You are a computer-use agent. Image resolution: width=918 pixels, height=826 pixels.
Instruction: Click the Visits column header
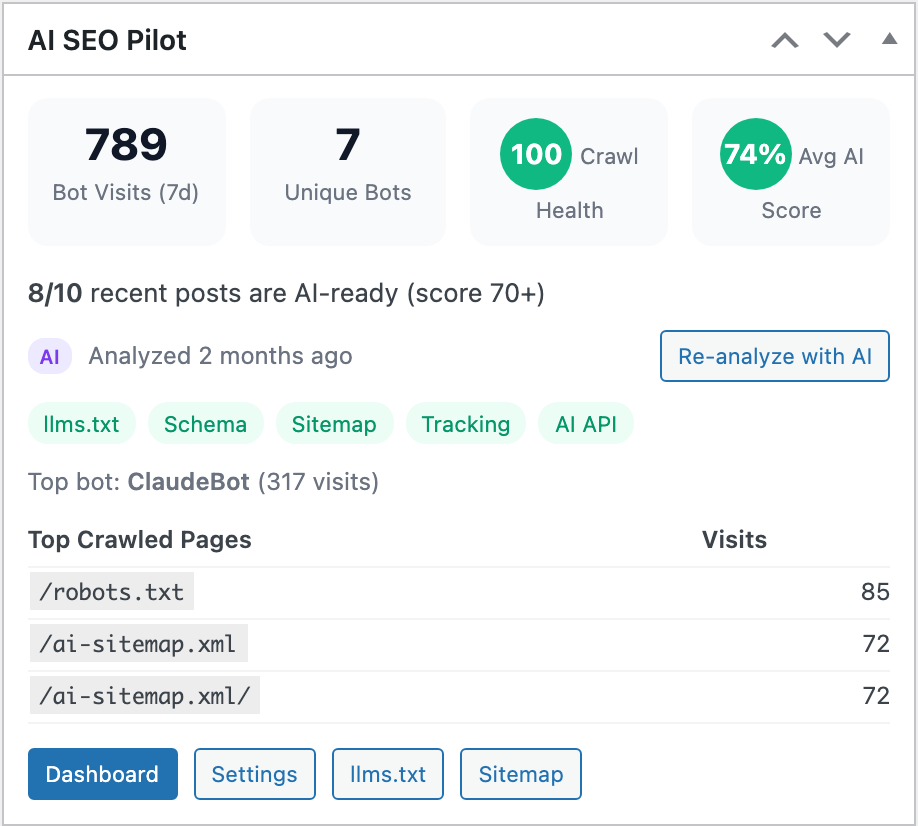pyautogui.click(x=734, y=540)
